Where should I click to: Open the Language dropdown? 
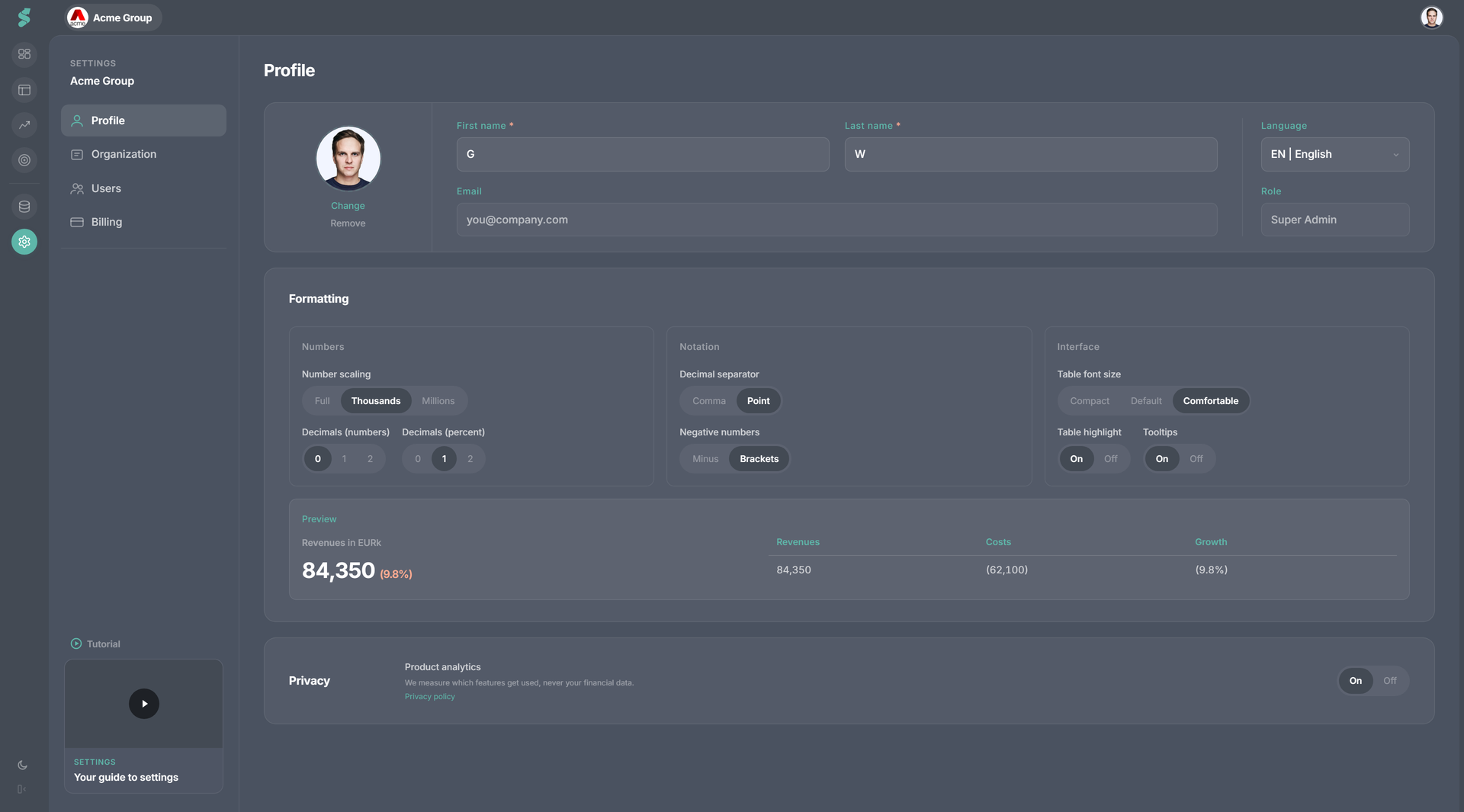[1335, 154]
